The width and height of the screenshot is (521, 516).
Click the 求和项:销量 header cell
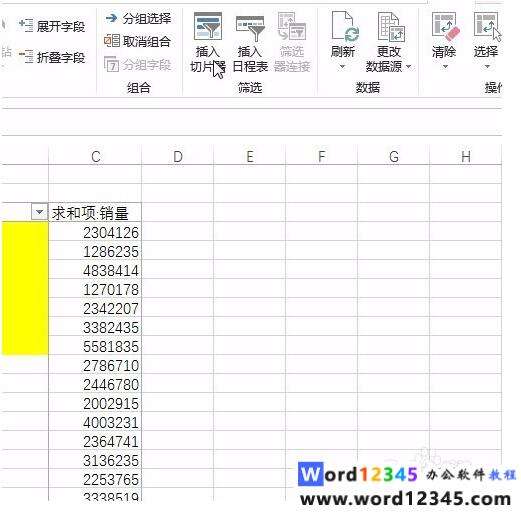(95, 212)
